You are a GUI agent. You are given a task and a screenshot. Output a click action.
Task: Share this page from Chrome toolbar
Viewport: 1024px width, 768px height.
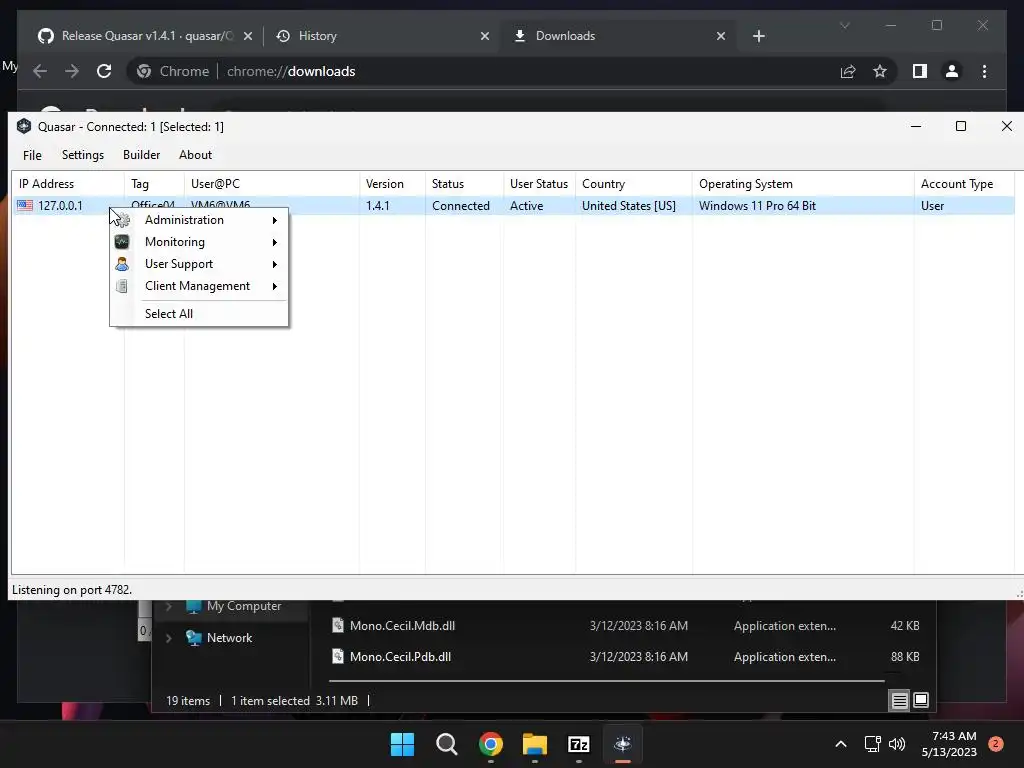pos(848,71)
